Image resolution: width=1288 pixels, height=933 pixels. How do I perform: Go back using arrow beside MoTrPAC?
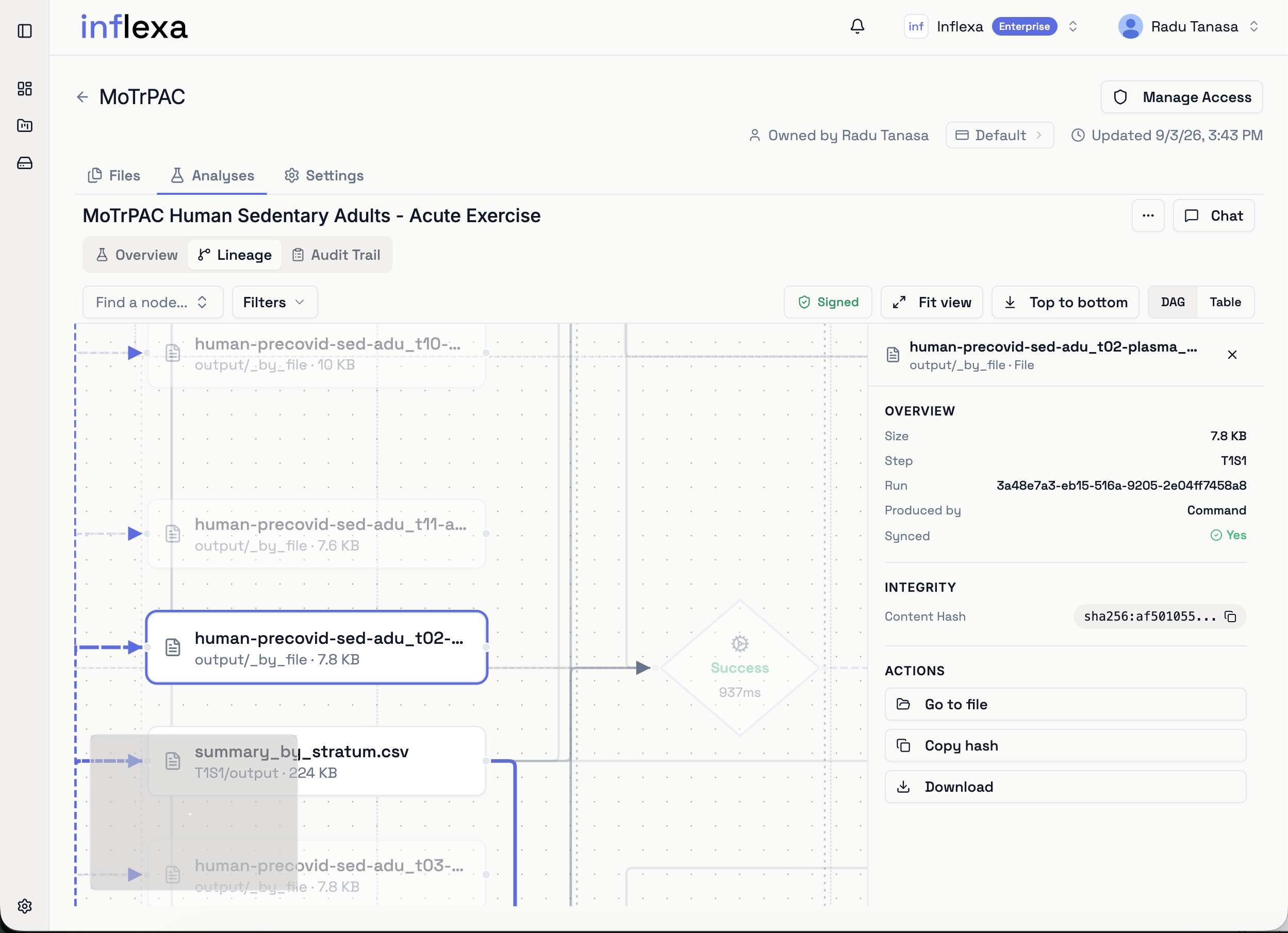[82, 97]
